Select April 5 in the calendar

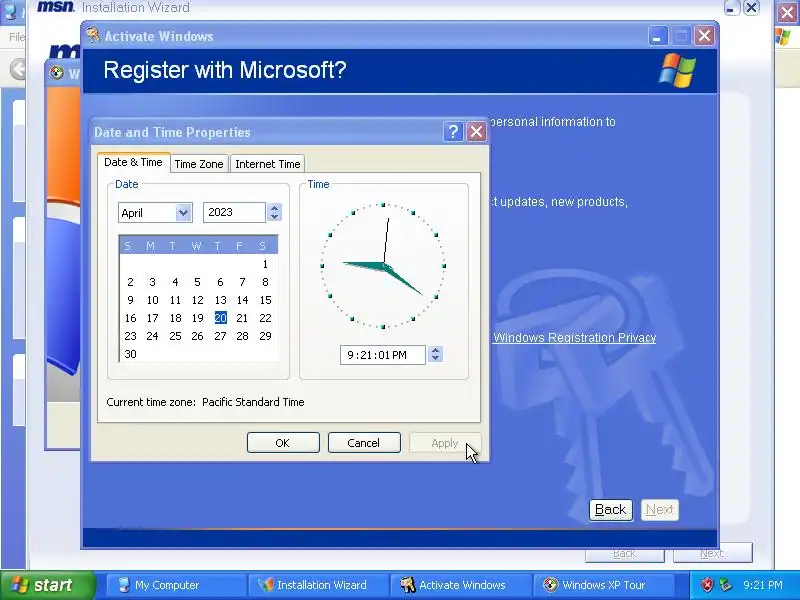197,282
